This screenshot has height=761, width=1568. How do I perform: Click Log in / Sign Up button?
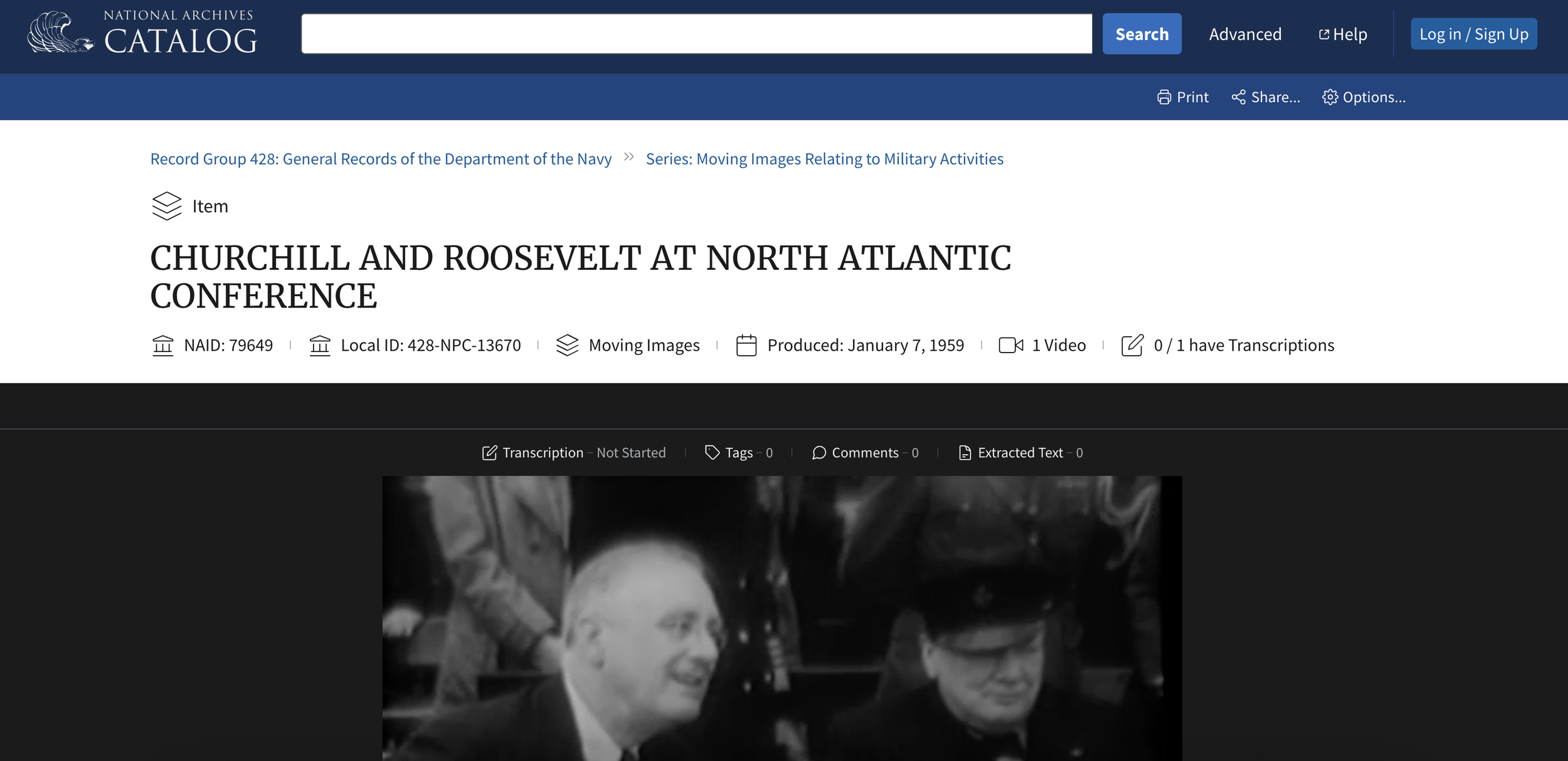(x=1473, y=34)
